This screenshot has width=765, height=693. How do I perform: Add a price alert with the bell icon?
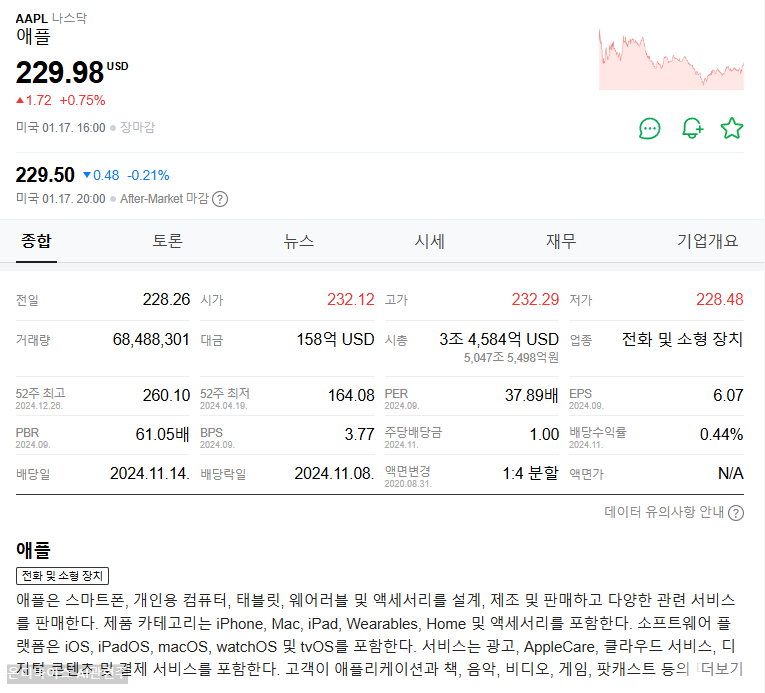coord(692,128)
